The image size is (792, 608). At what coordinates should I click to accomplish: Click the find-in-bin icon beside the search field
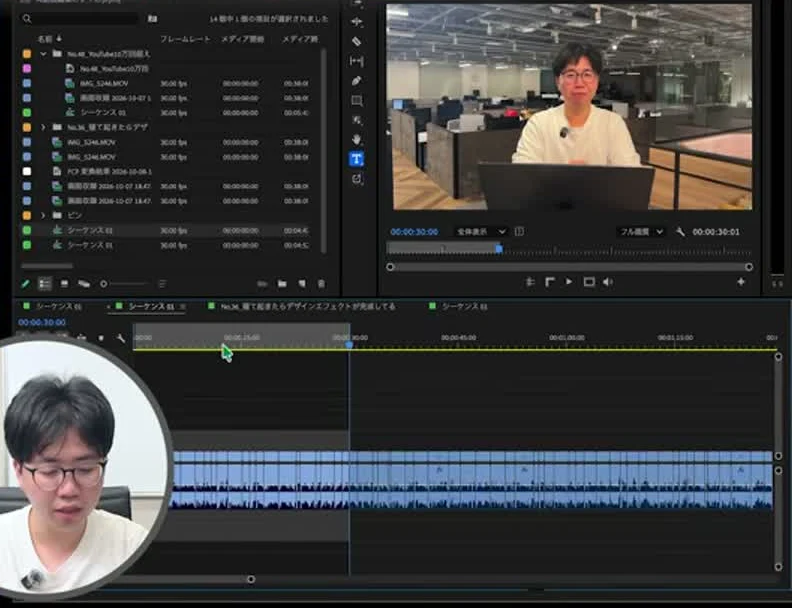[152, 19]
